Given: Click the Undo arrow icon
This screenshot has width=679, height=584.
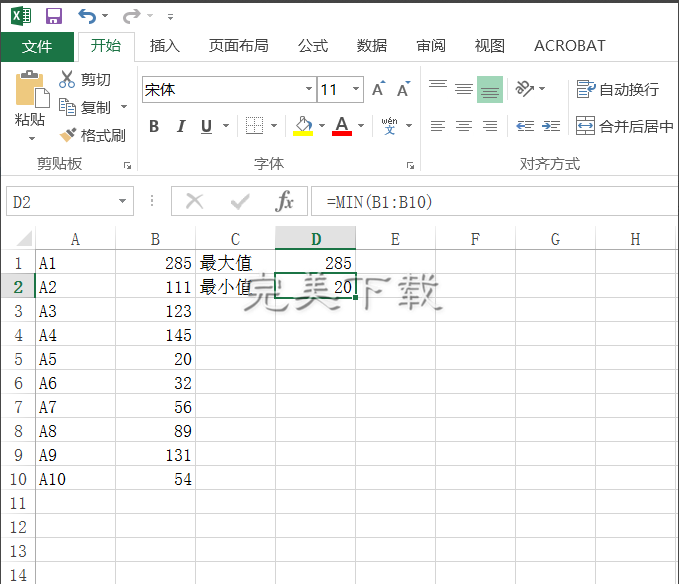Looking at the screenshot, I should (87, 16).
